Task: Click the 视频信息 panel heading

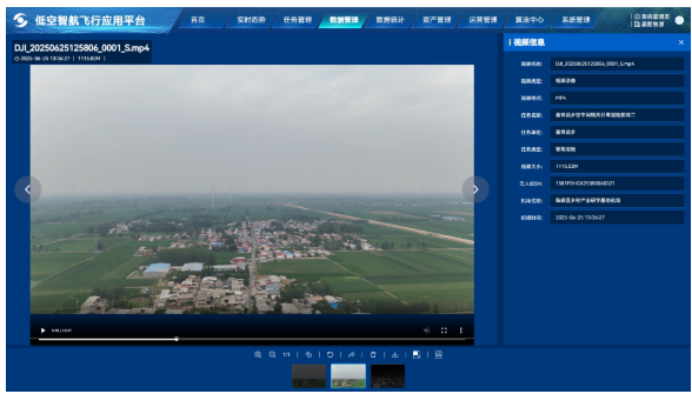Action: (x=529, y=42)
